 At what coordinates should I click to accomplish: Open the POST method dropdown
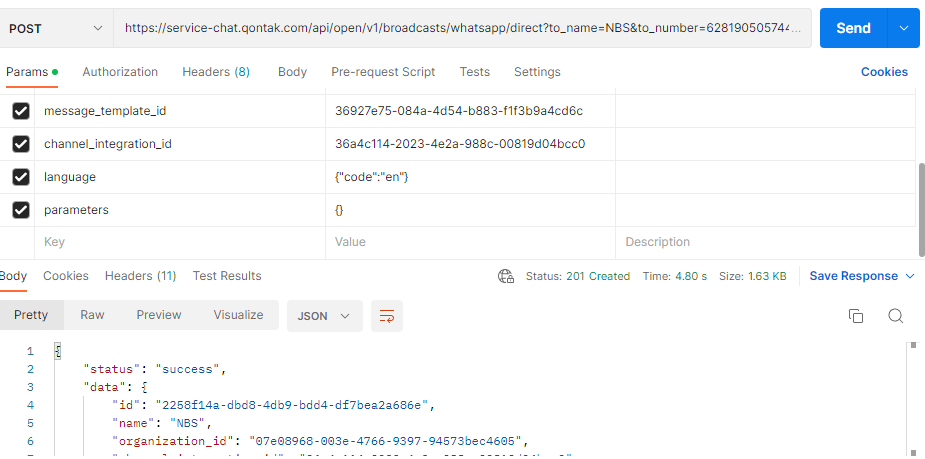tap(55, 28)
